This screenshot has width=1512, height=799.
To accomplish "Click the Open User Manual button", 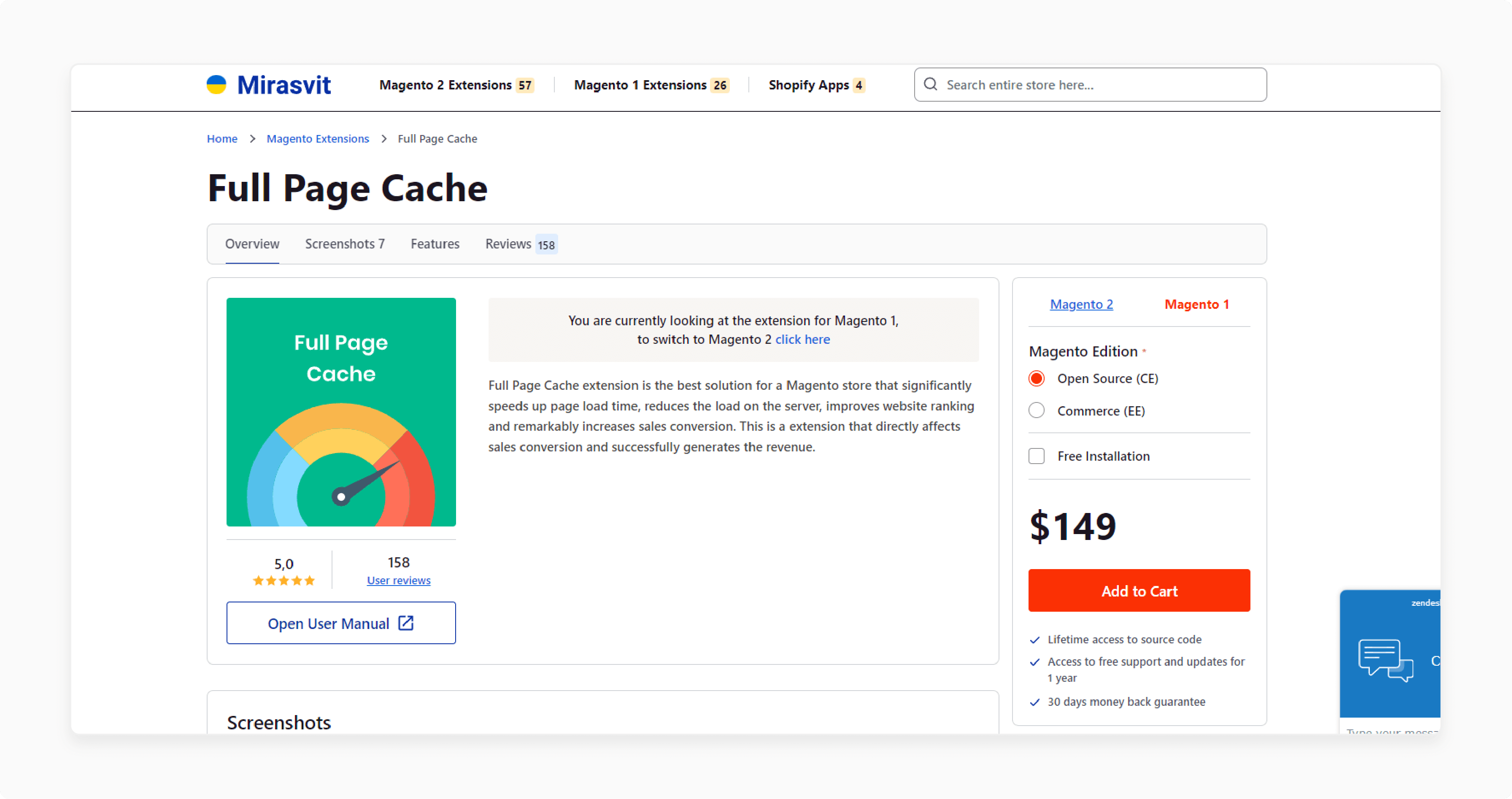I will pyautogui.click(x=341, y=623).
